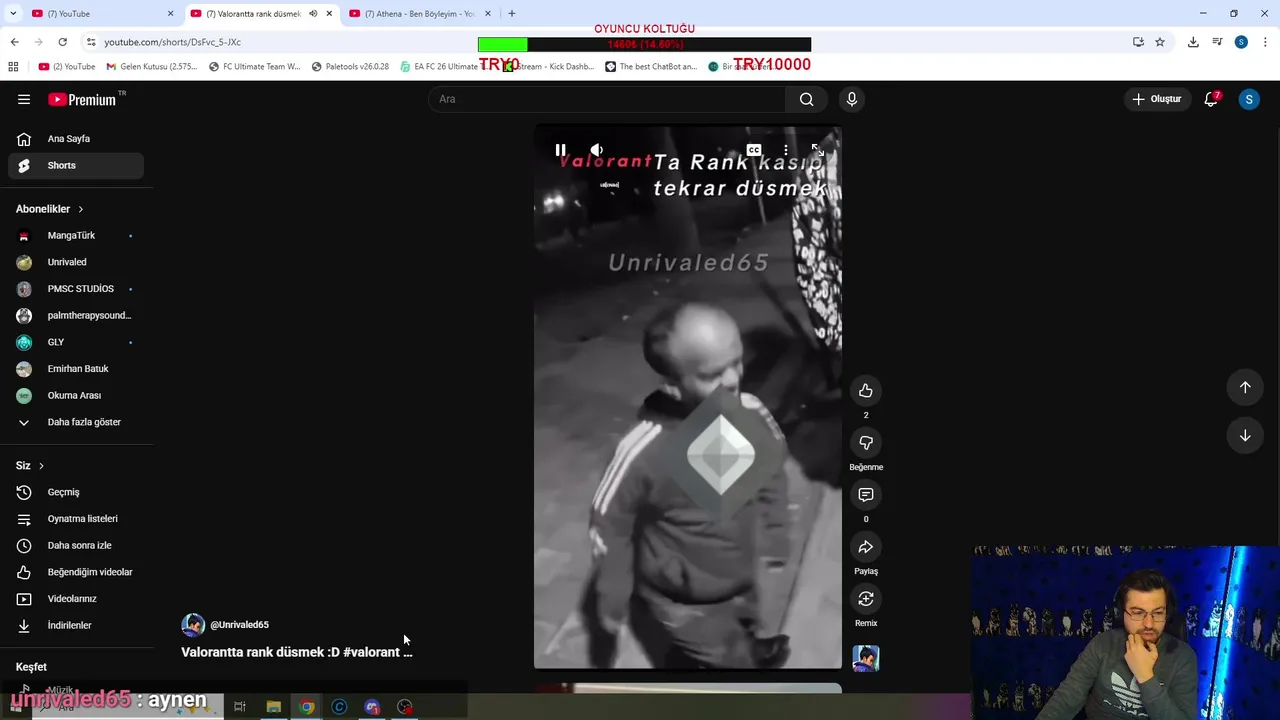
Task: Dislike the Short (Beğenme)
Action: tap(866, 443)
